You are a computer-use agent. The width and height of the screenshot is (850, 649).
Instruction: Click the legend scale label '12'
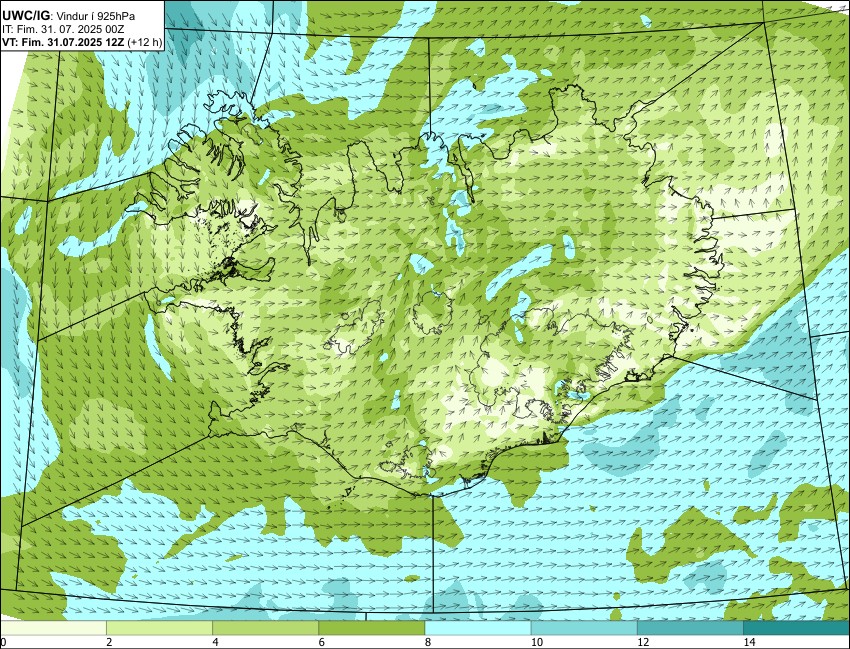pos(643,642)
